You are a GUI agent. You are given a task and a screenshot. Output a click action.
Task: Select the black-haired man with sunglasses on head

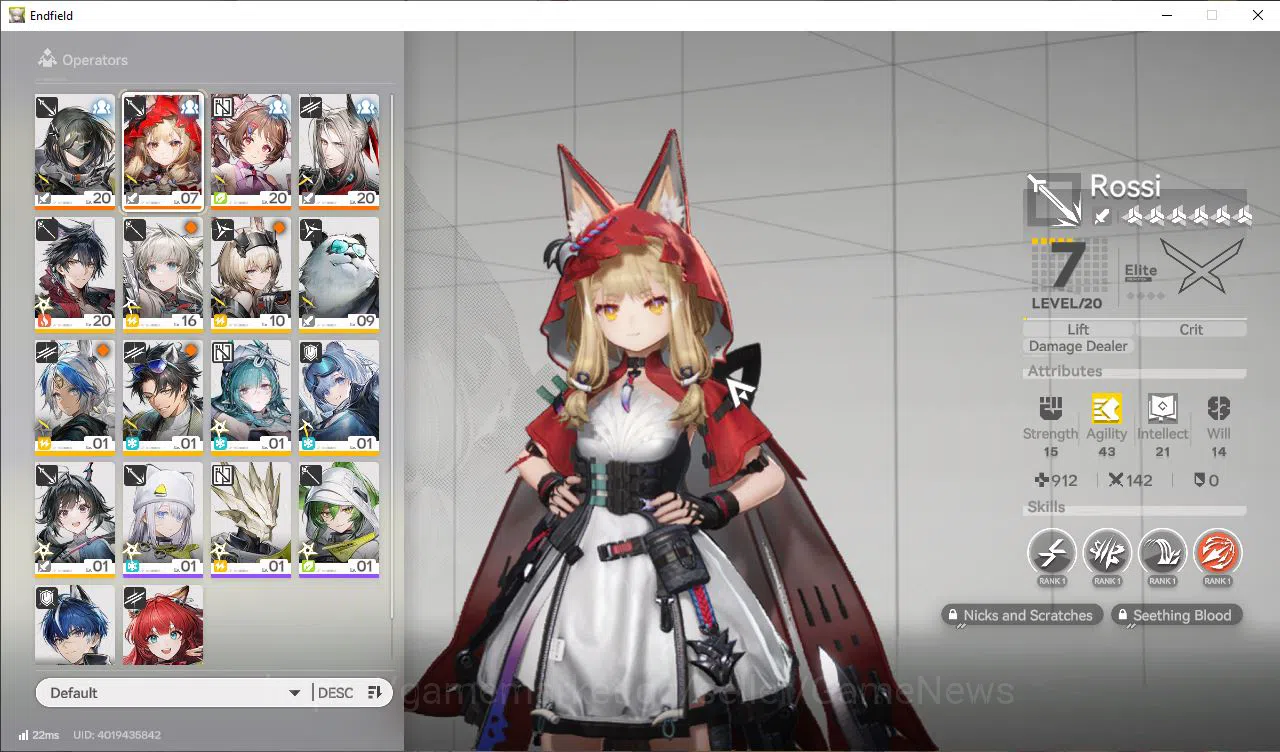[x=163, y=398]
